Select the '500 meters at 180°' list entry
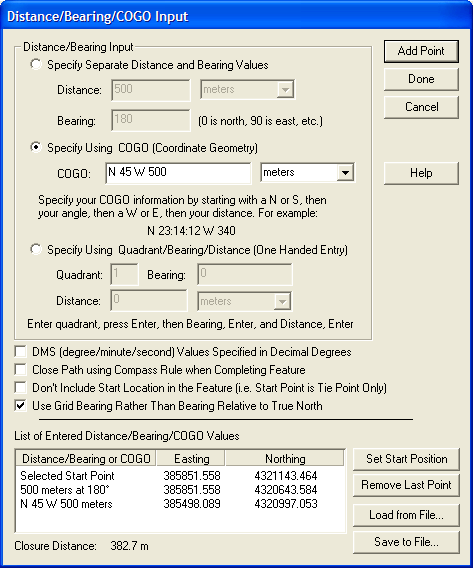 tap(180, 490)
